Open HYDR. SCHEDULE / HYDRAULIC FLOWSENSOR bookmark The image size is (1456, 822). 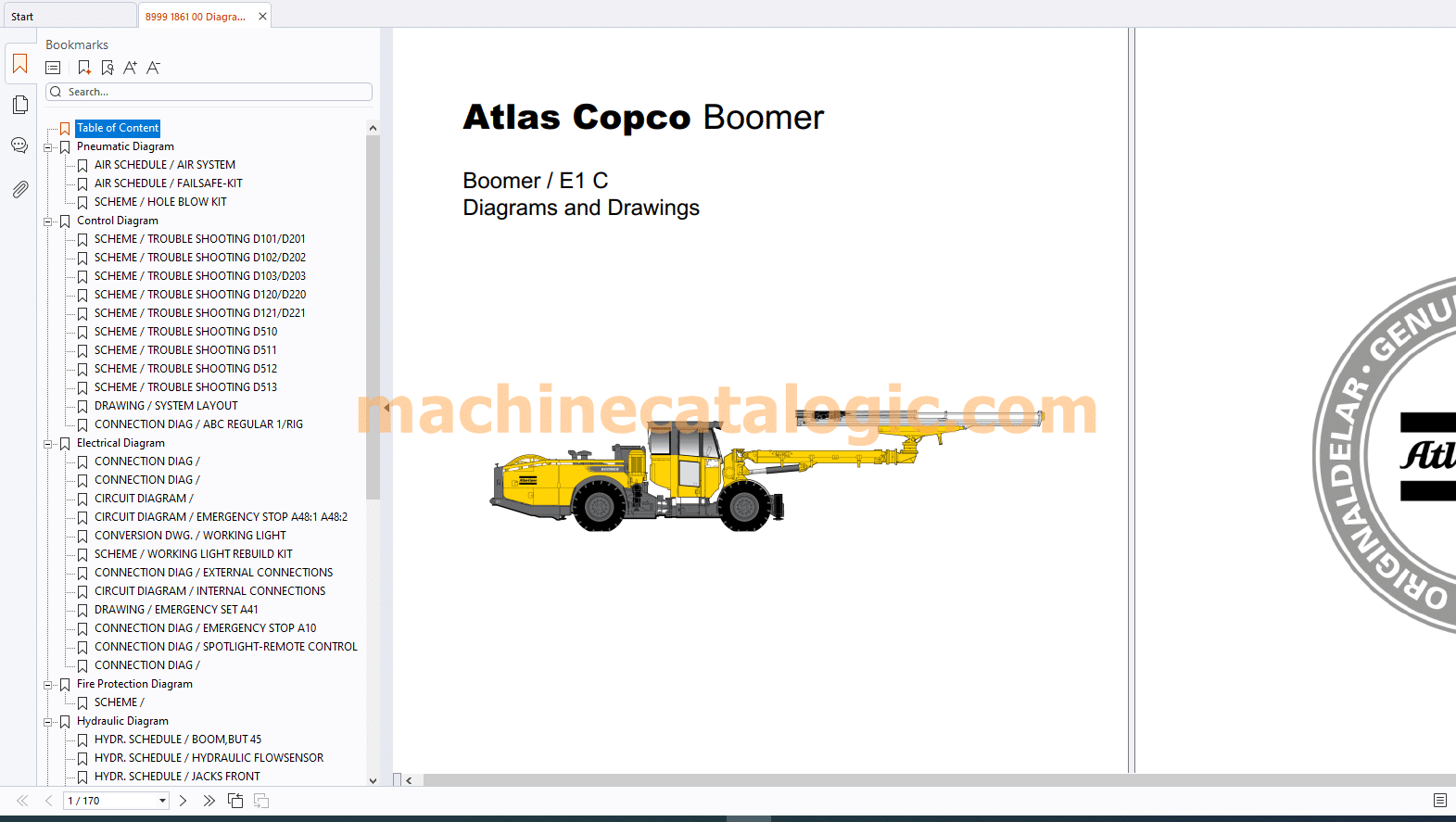pos(209,758)
